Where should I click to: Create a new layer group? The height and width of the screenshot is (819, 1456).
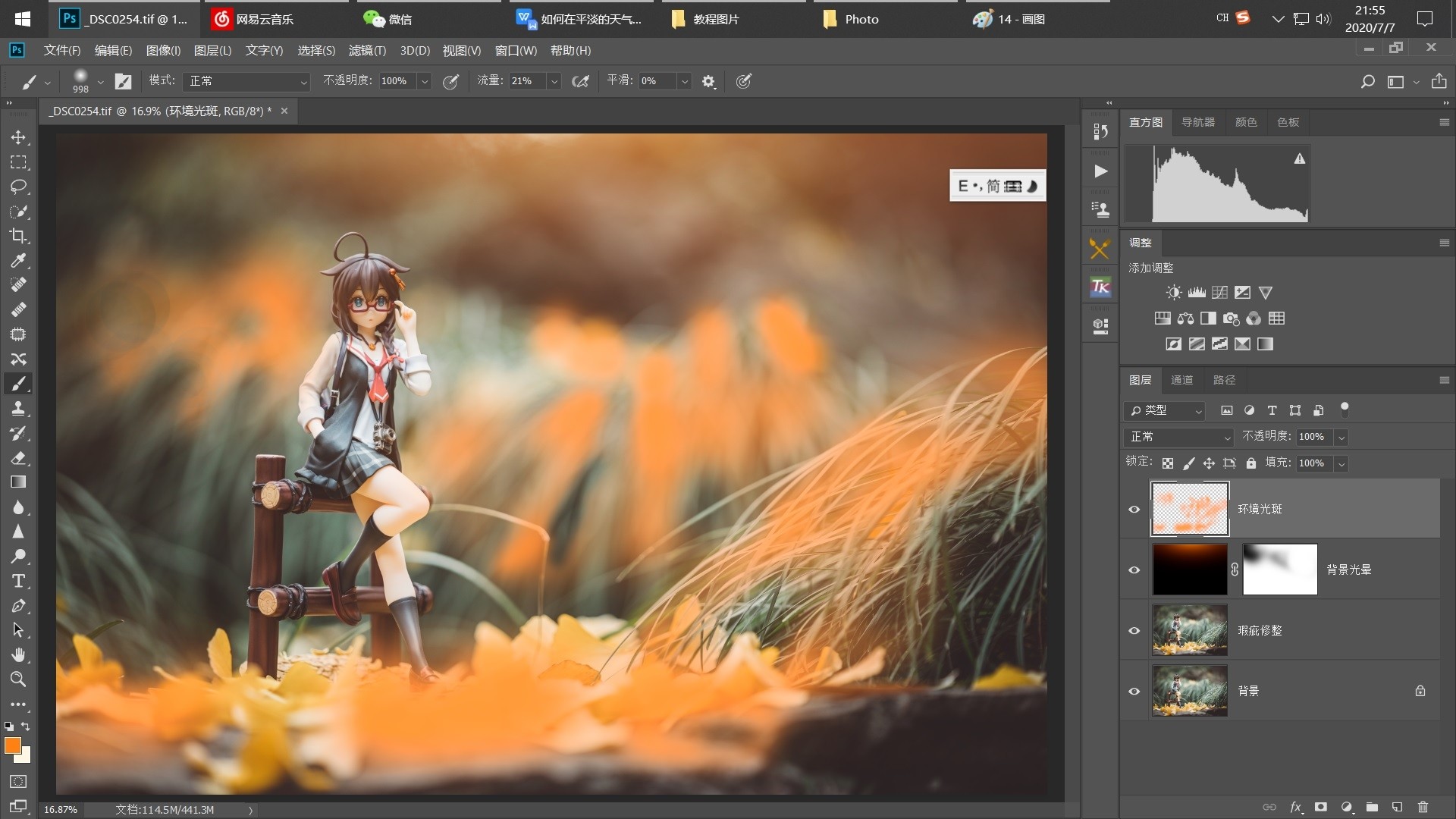click(1372, 807)
